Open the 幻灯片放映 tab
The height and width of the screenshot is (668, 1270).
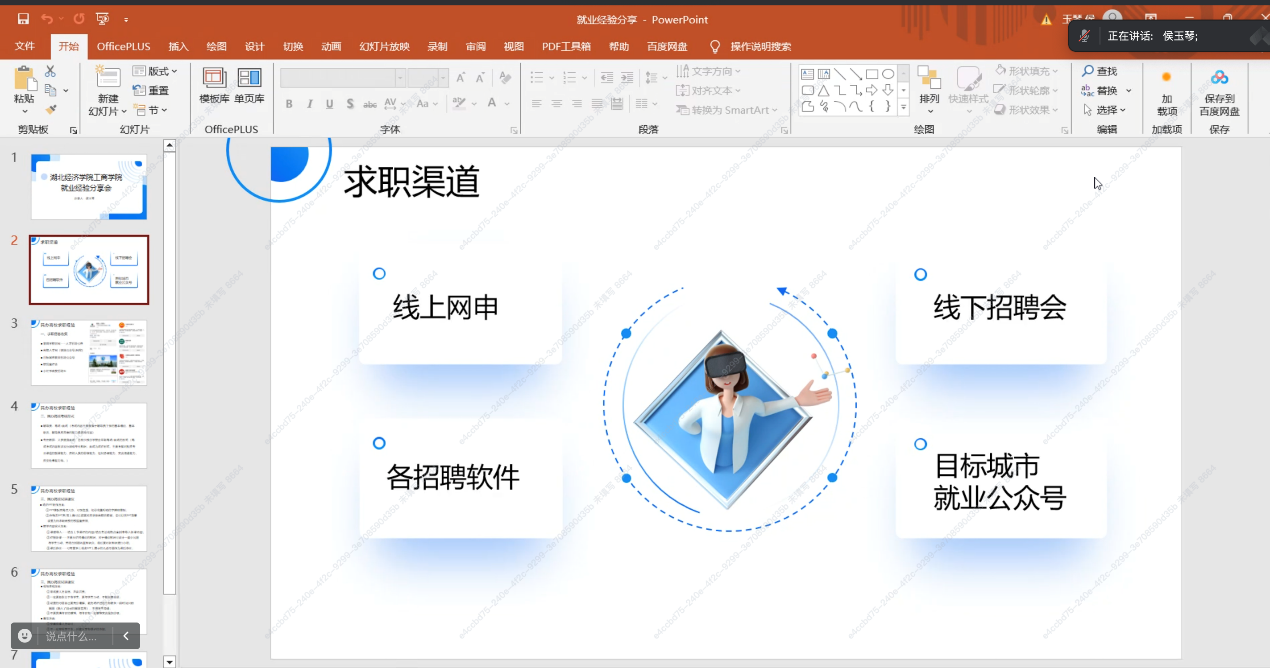tap(384, 46)
